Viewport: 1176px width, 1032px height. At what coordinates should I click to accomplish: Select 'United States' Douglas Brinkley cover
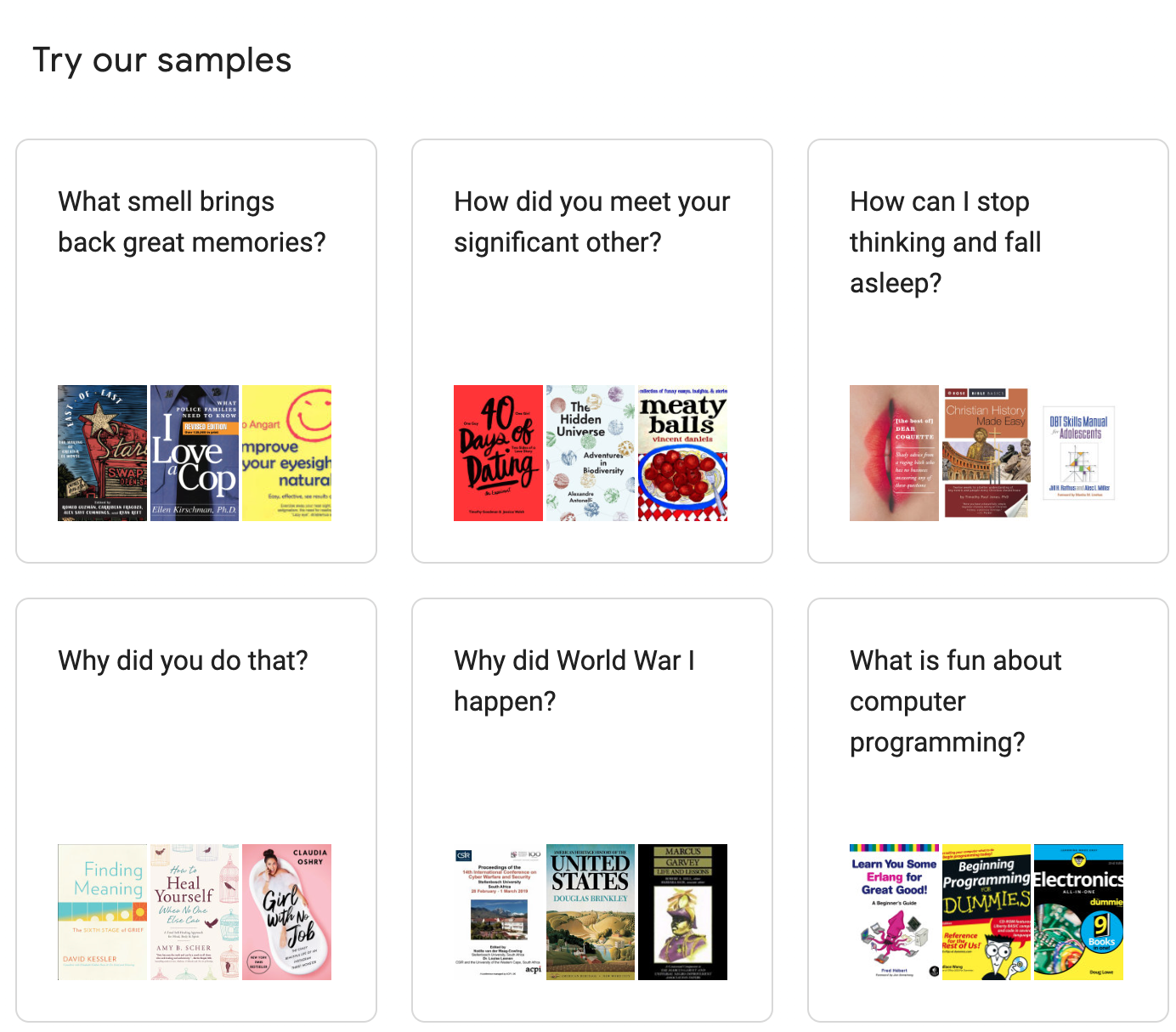(x=591, y=912)
